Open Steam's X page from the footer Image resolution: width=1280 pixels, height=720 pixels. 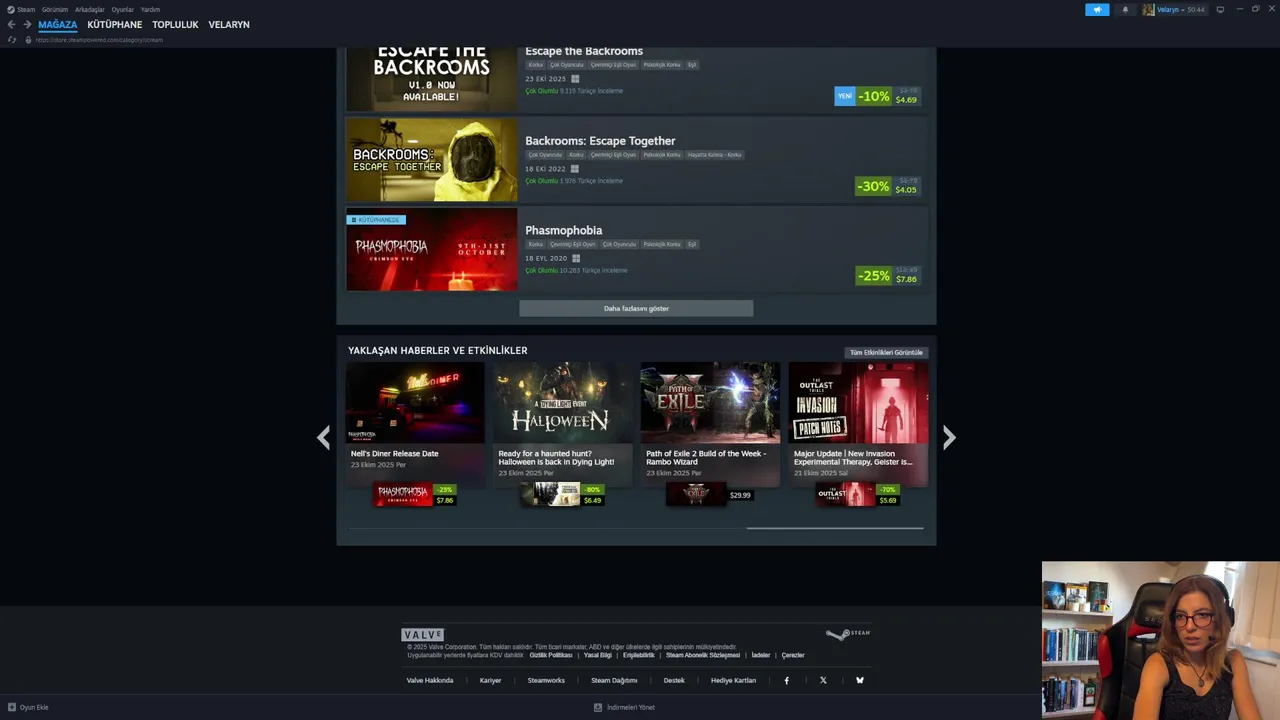coord(823,680)
